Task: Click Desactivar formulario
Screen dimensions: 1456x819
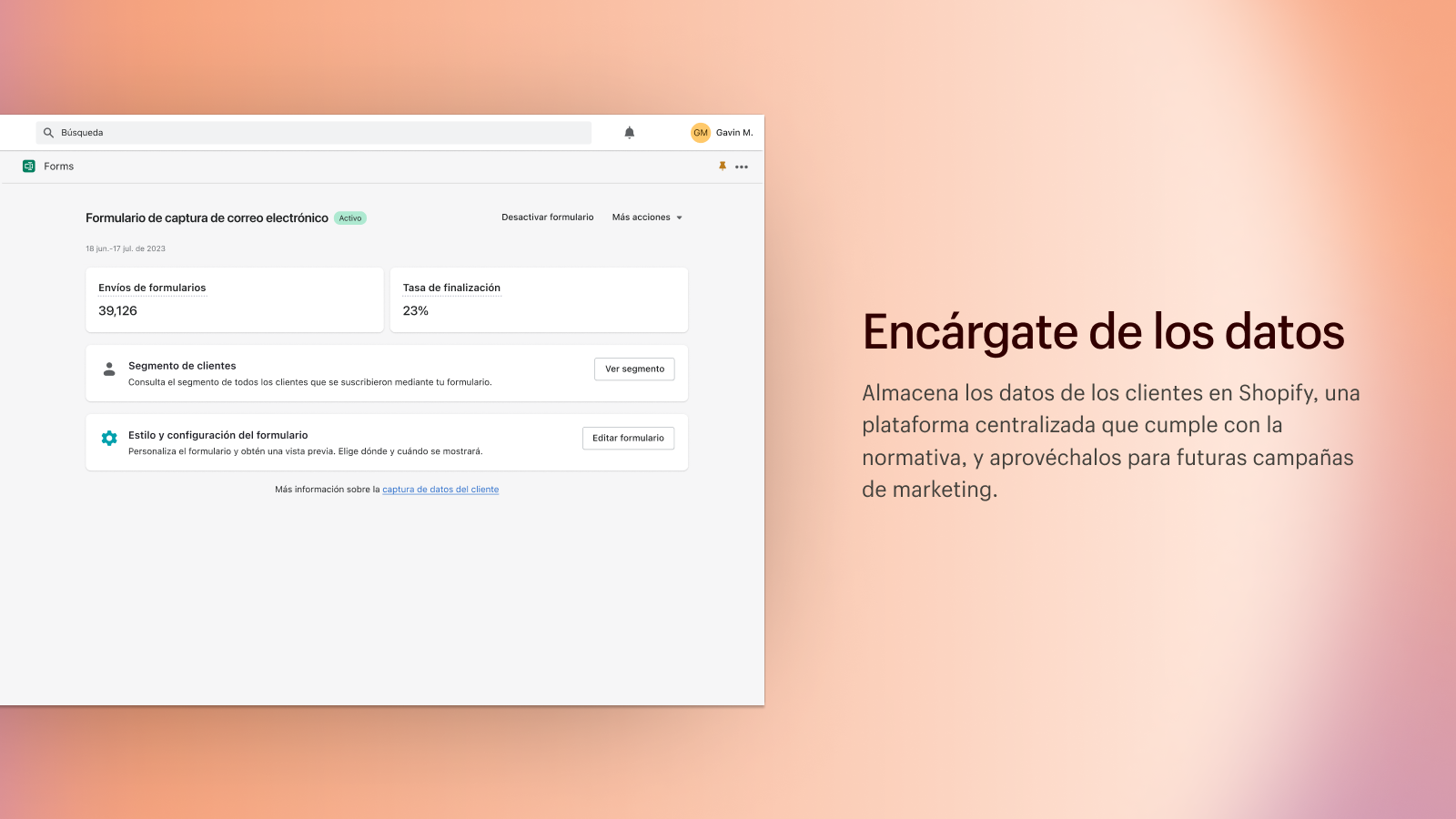Action: point(548,217)
